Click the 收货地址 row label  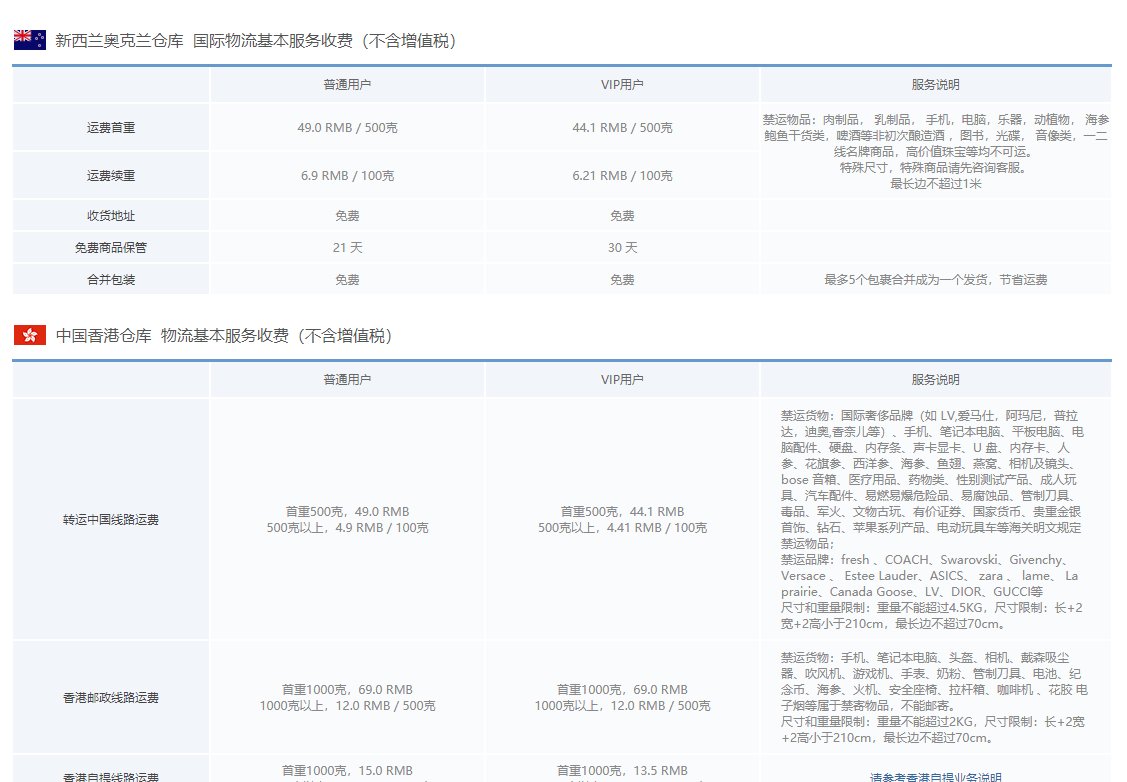pos(109,214)
